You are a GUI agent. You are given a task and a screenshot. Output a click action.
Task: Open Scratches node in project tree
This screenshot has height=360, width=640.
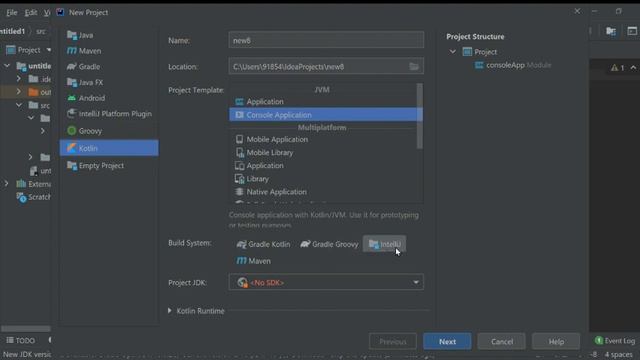tap(34, 197)
